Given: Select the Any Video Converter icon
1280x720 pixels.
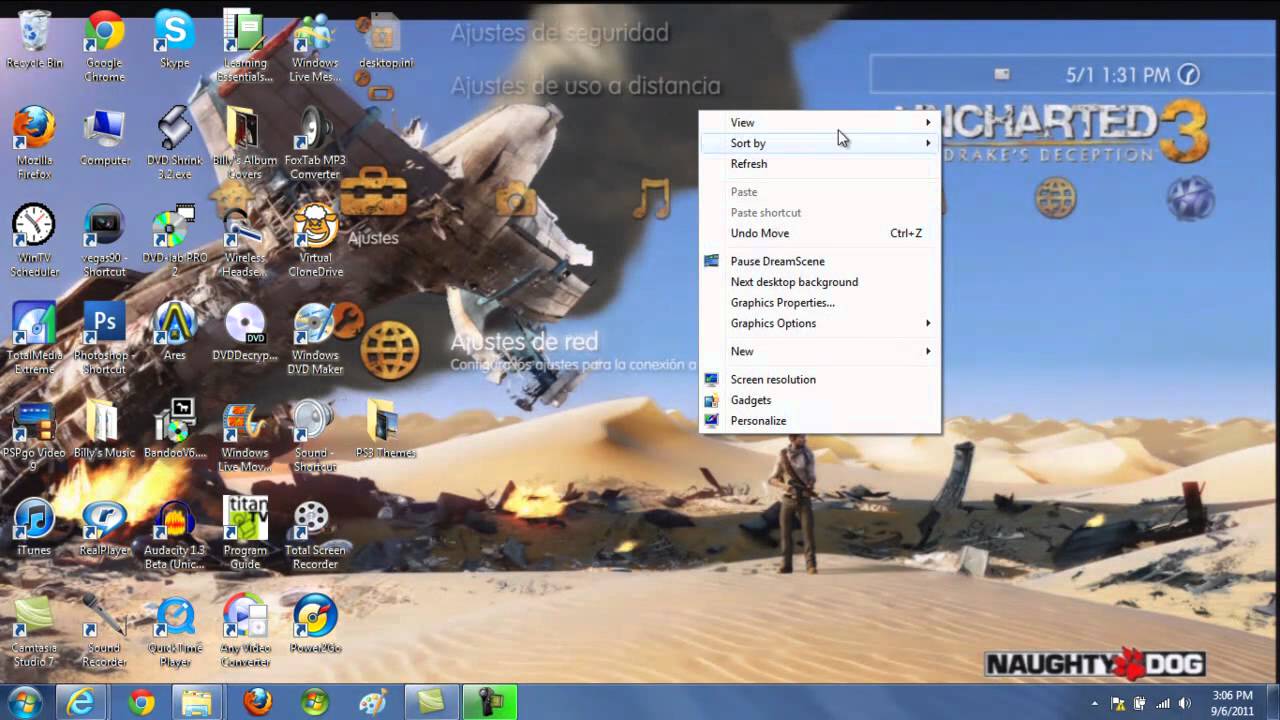Looking at the screenshot, I should click(x=245, y=631).
